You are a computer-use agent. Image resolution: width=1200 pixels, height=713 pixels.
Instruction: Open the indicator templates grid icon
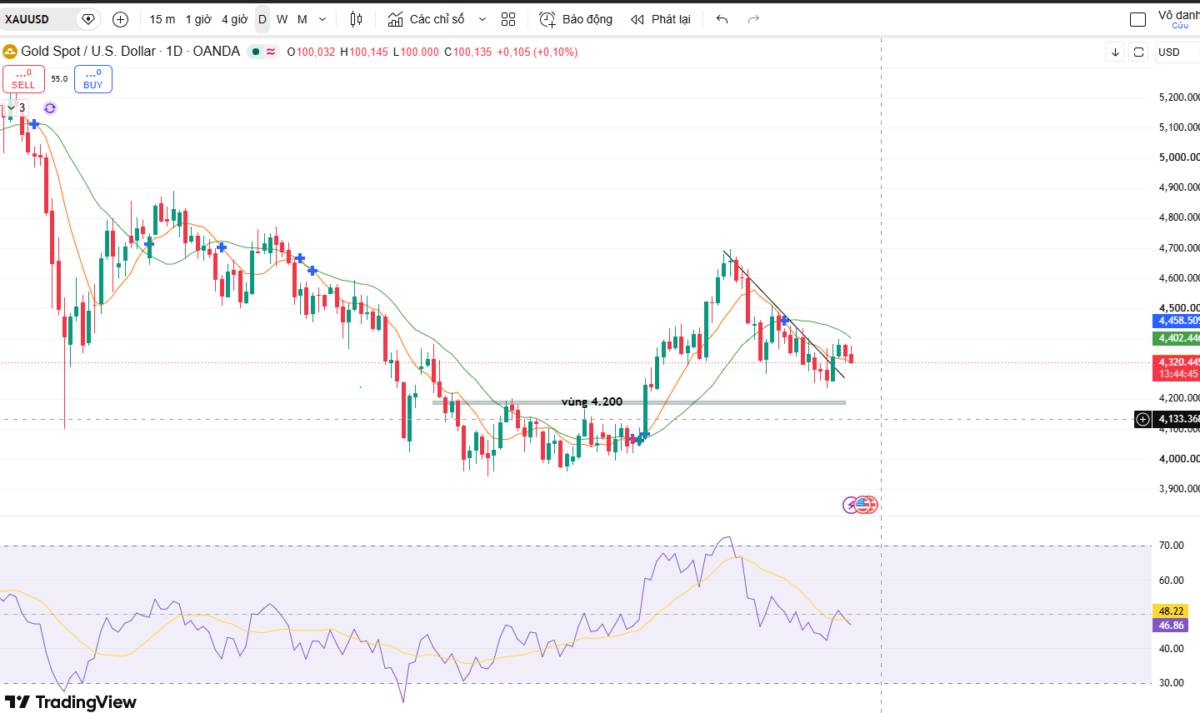coord(508,19)
